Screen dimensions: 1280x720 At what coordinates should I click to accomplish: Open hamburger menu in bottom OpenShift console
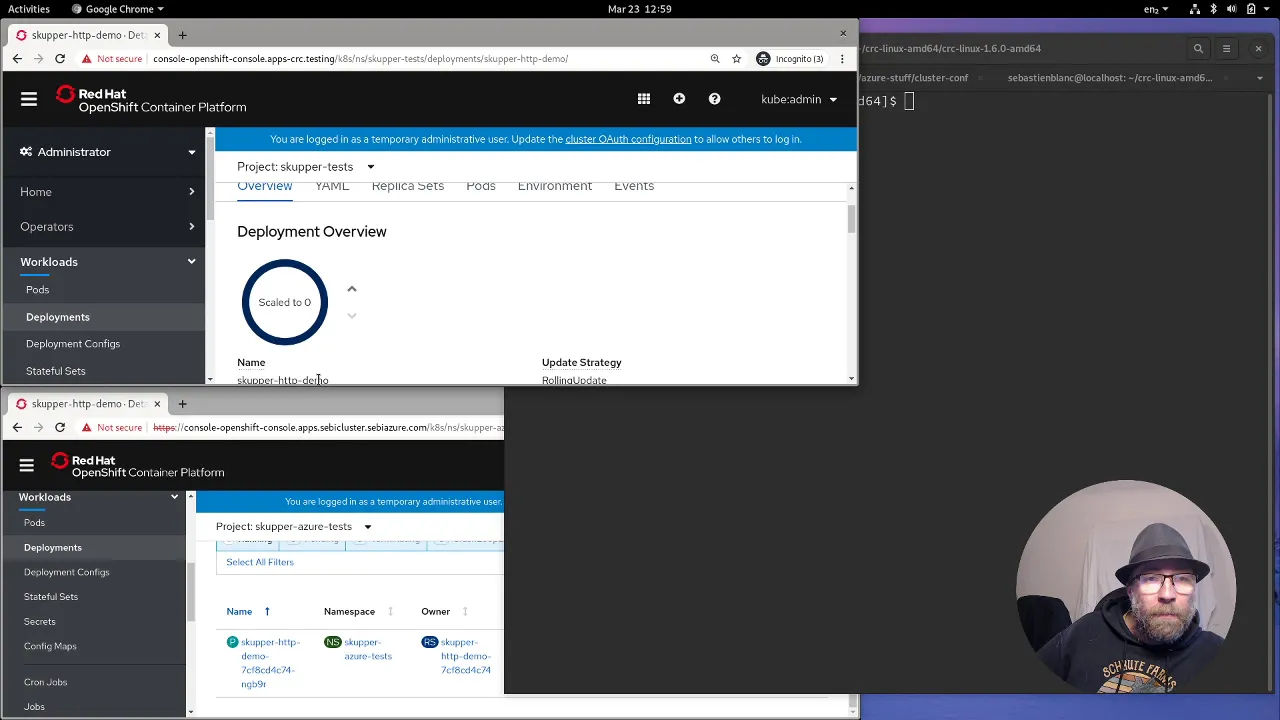click(27, 465)
